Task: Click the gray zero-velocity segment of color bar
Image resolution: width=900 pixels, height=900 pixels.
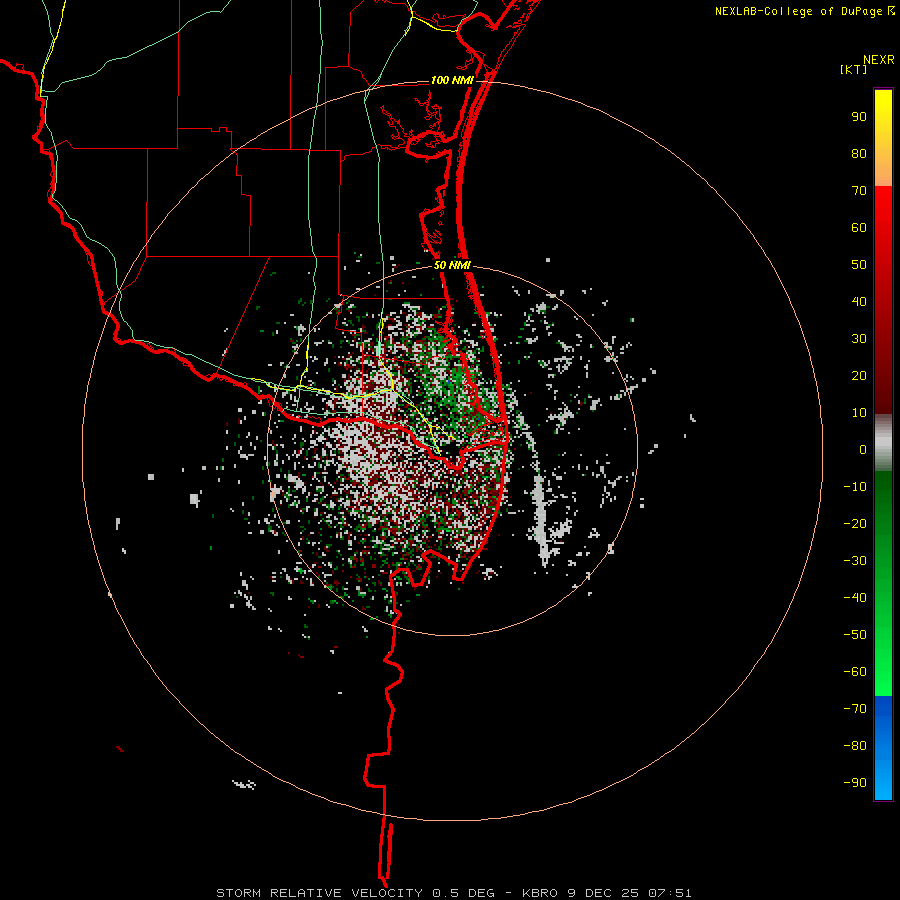Action: pyautogui.click(x=883, y=443)
